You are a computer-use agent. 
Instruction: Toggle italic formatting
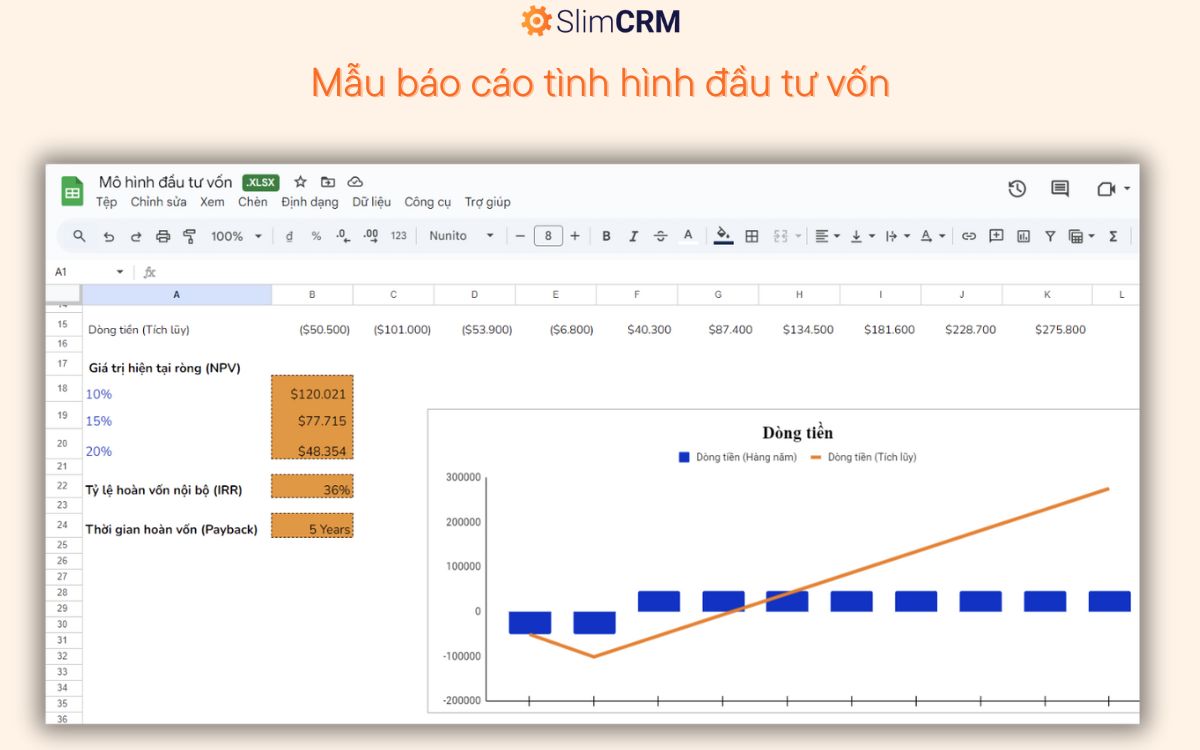633,236
